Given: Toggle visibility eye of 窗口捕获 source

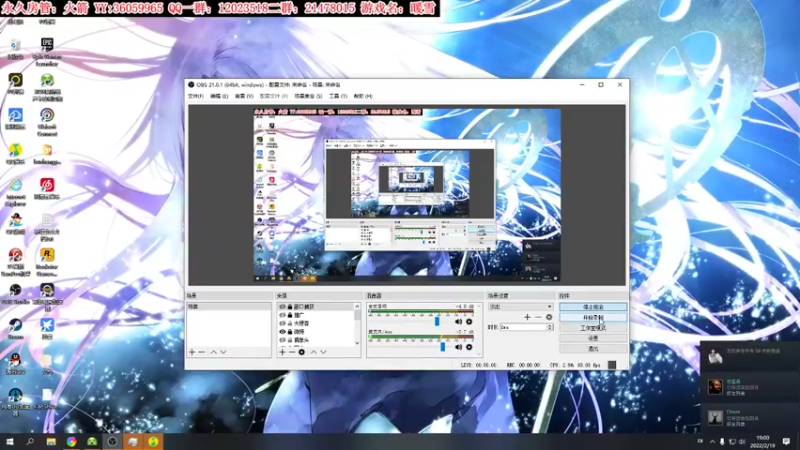Looking at the screenshot, I should (282, 307).
